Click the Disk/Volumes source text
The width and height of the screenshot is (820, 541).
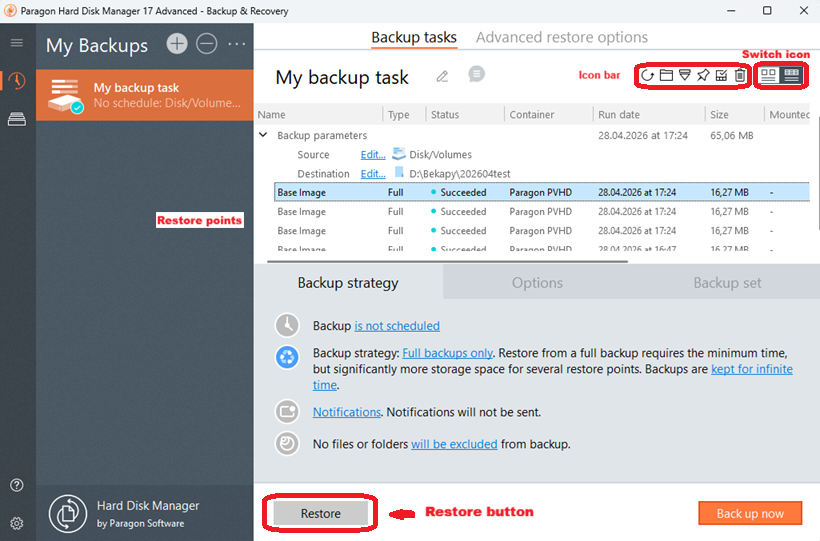coord(440,154)
